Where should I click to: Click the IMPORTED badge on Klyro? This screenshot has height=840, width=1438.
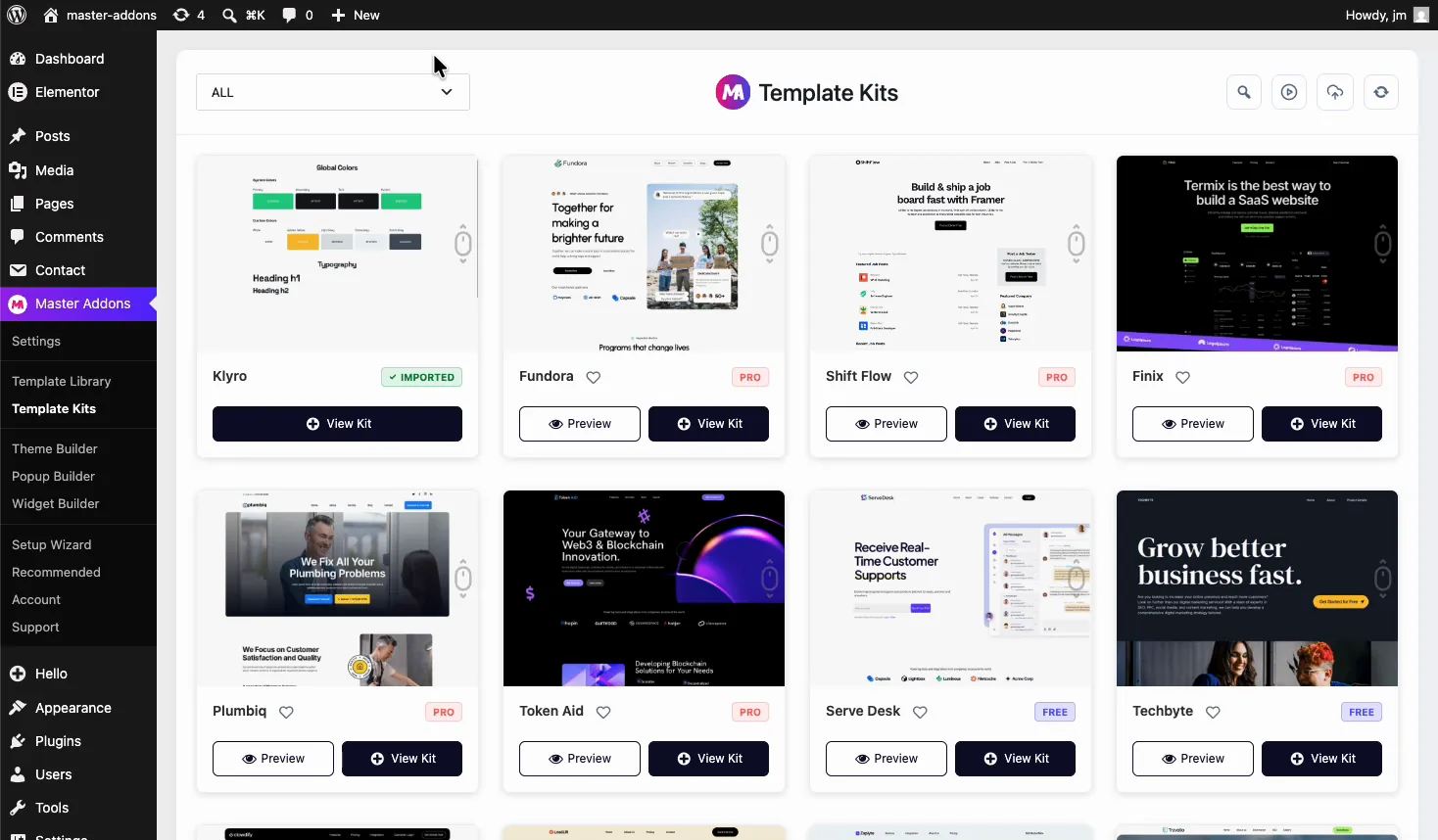pos(421,377)
